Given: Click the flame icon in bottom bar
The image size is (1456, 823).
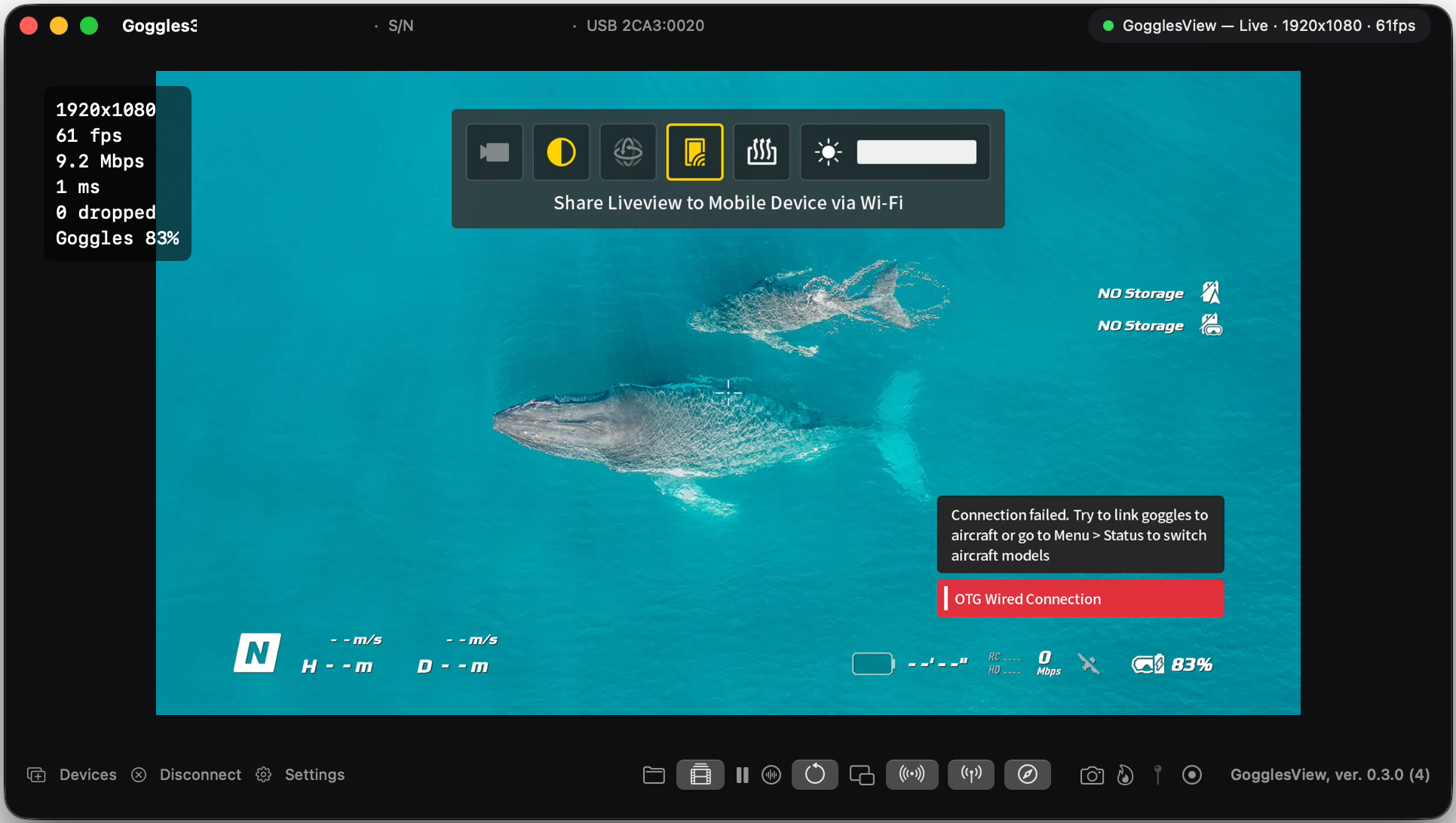Looking at the screenshot, I should (1125, 775).
